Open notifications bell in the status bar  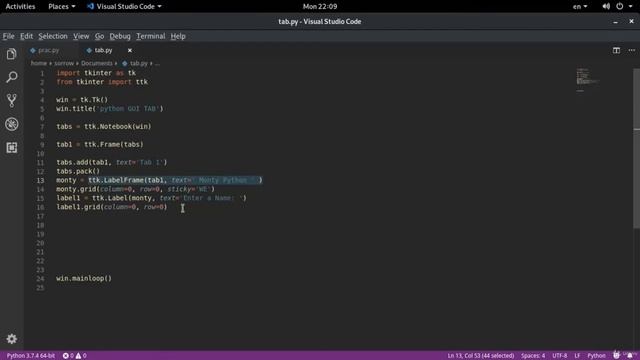(x=630, y=355)
